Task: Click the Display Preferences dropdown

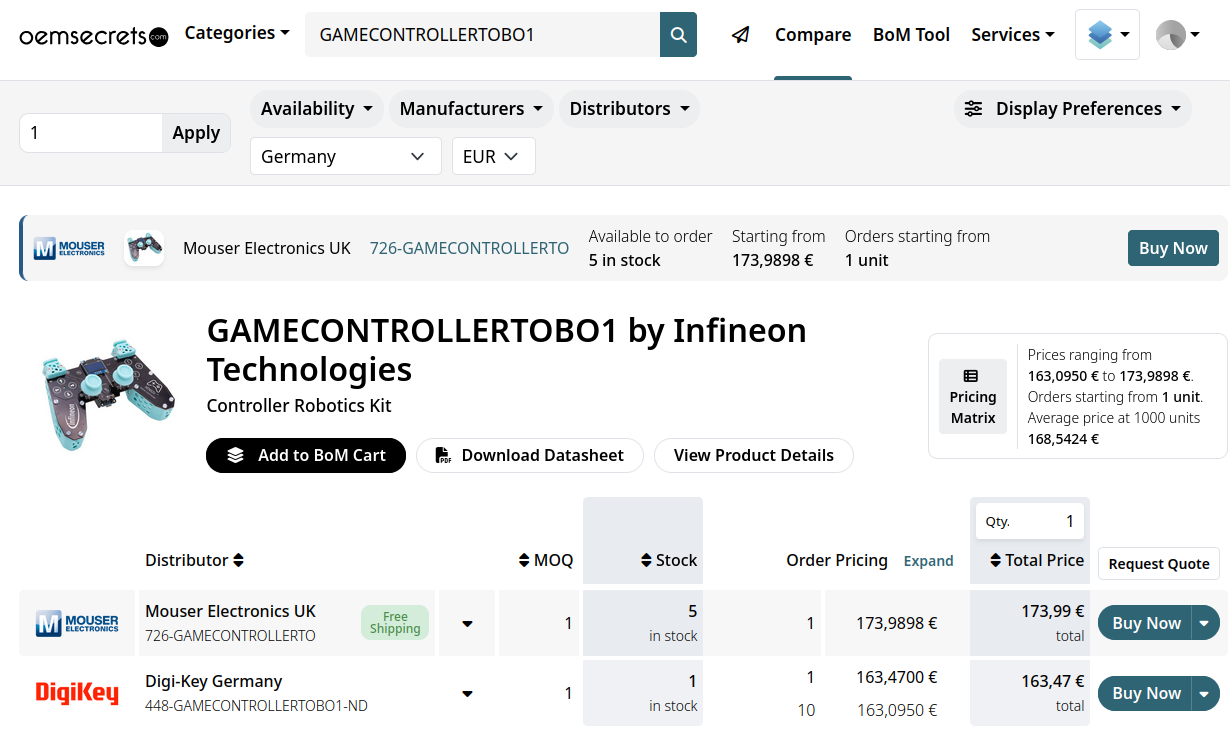Action: 1072,109
